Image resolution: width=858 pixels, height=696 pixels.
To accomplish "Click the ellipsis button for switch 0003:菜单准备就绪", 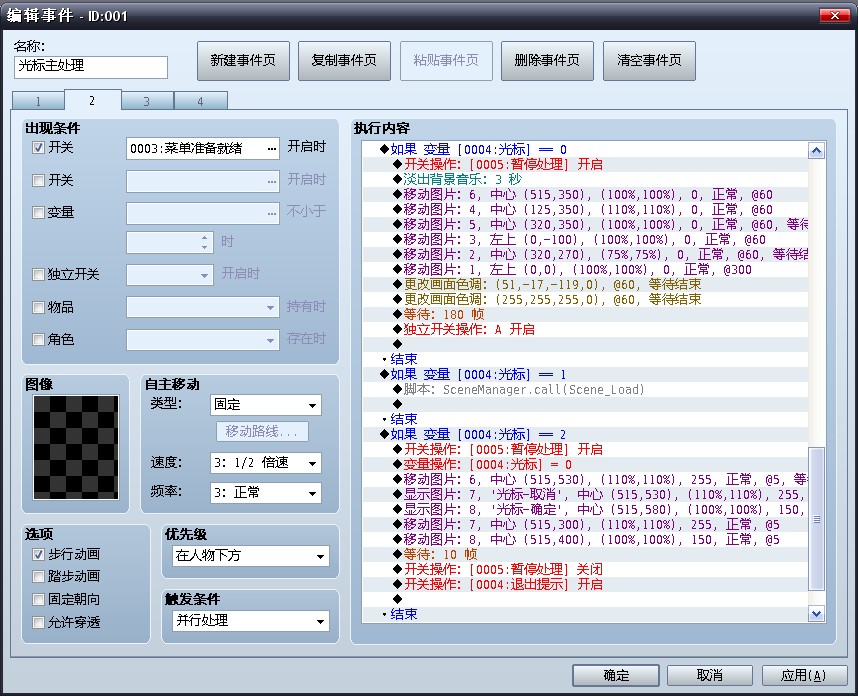I will coord(271,149).
